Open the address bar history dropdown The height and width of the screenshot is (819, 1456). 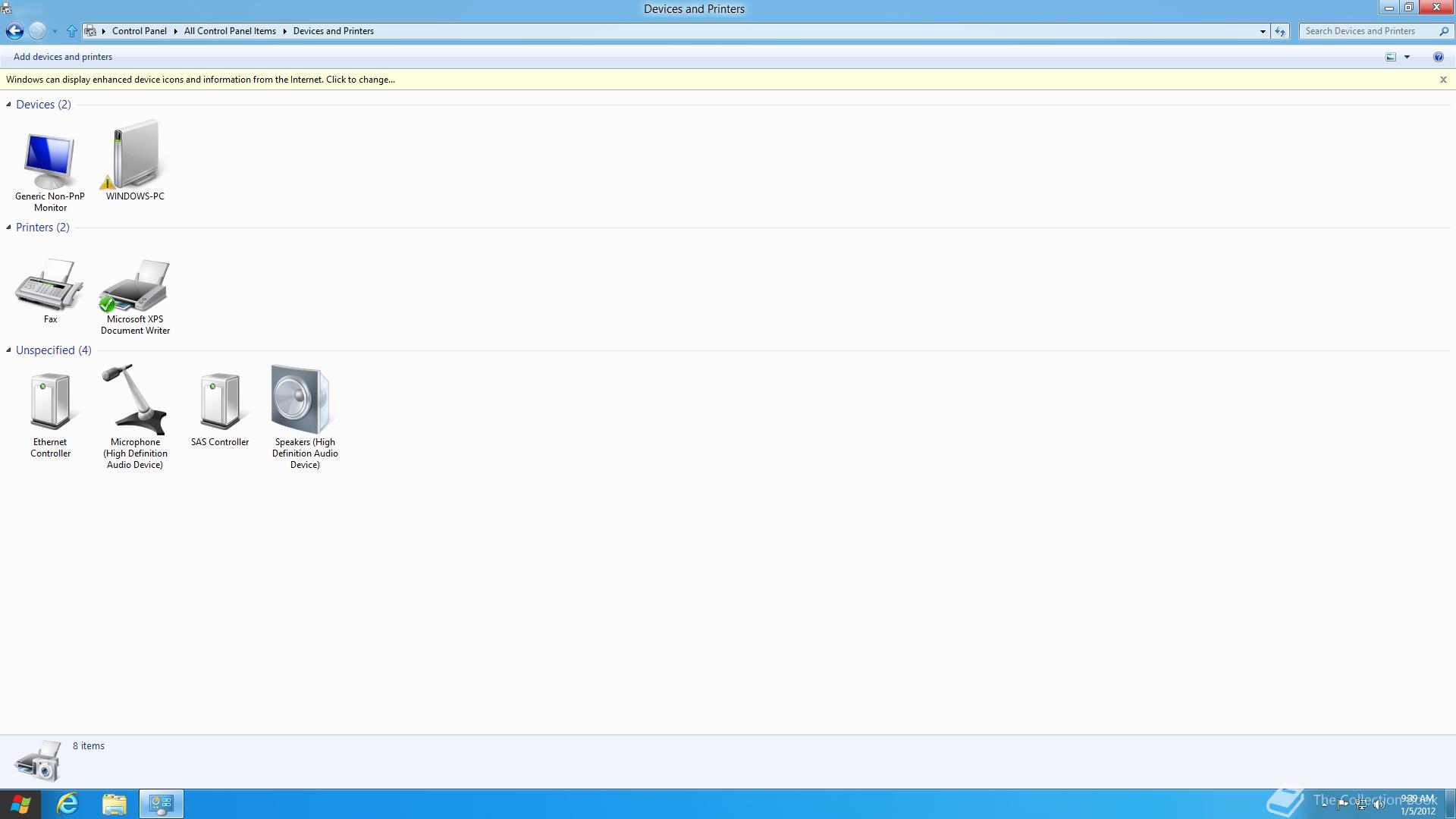pos(1263,31)
